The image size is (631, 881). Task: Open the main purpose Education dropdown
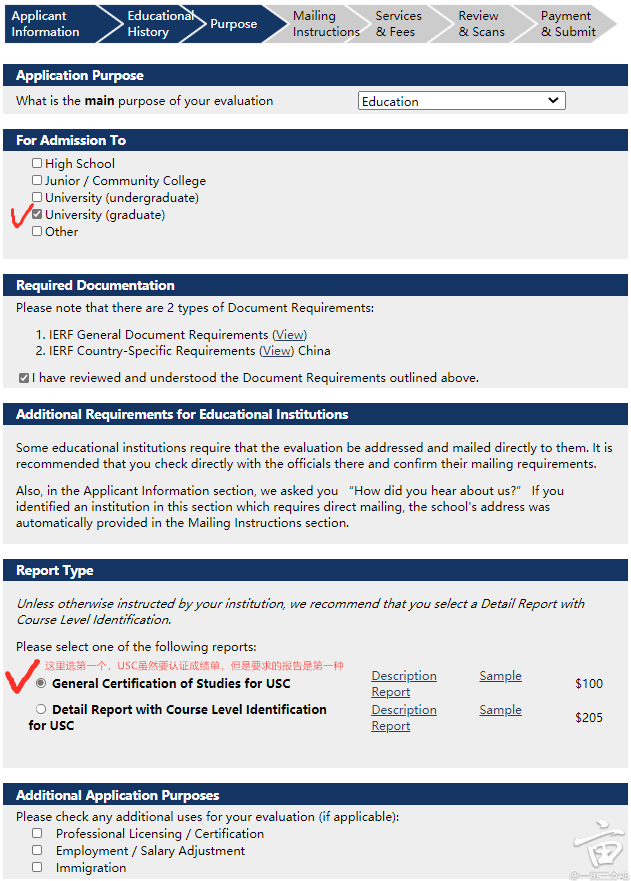tap(461, 101)
